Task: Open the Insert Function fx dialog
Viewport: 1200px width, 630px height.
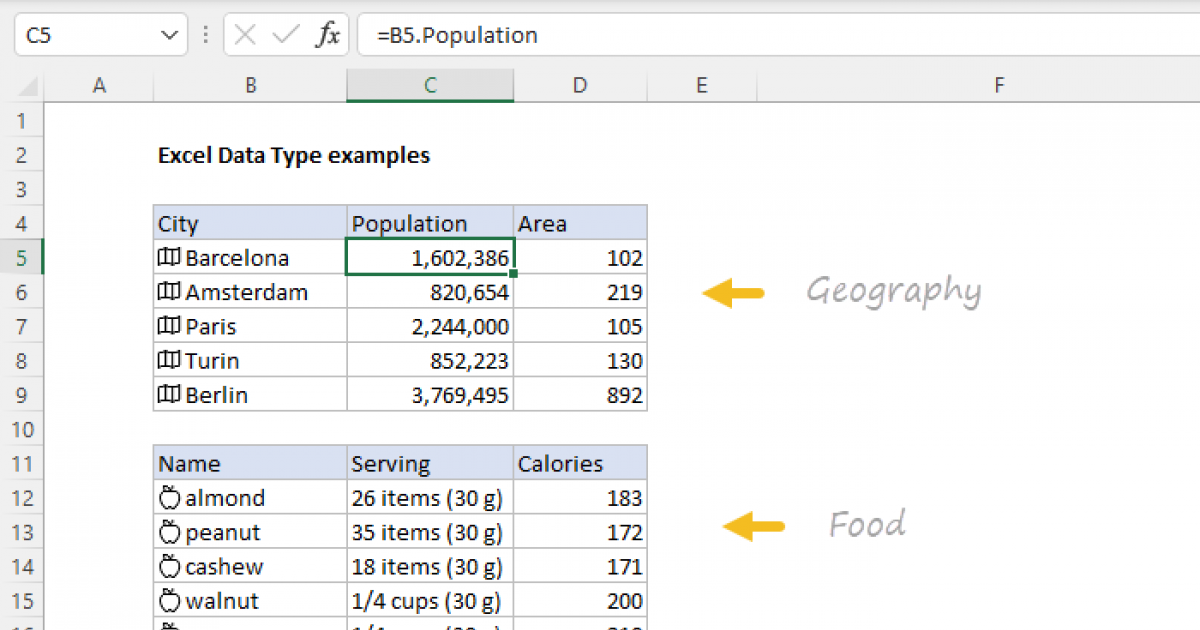Action: pos(330,34)
